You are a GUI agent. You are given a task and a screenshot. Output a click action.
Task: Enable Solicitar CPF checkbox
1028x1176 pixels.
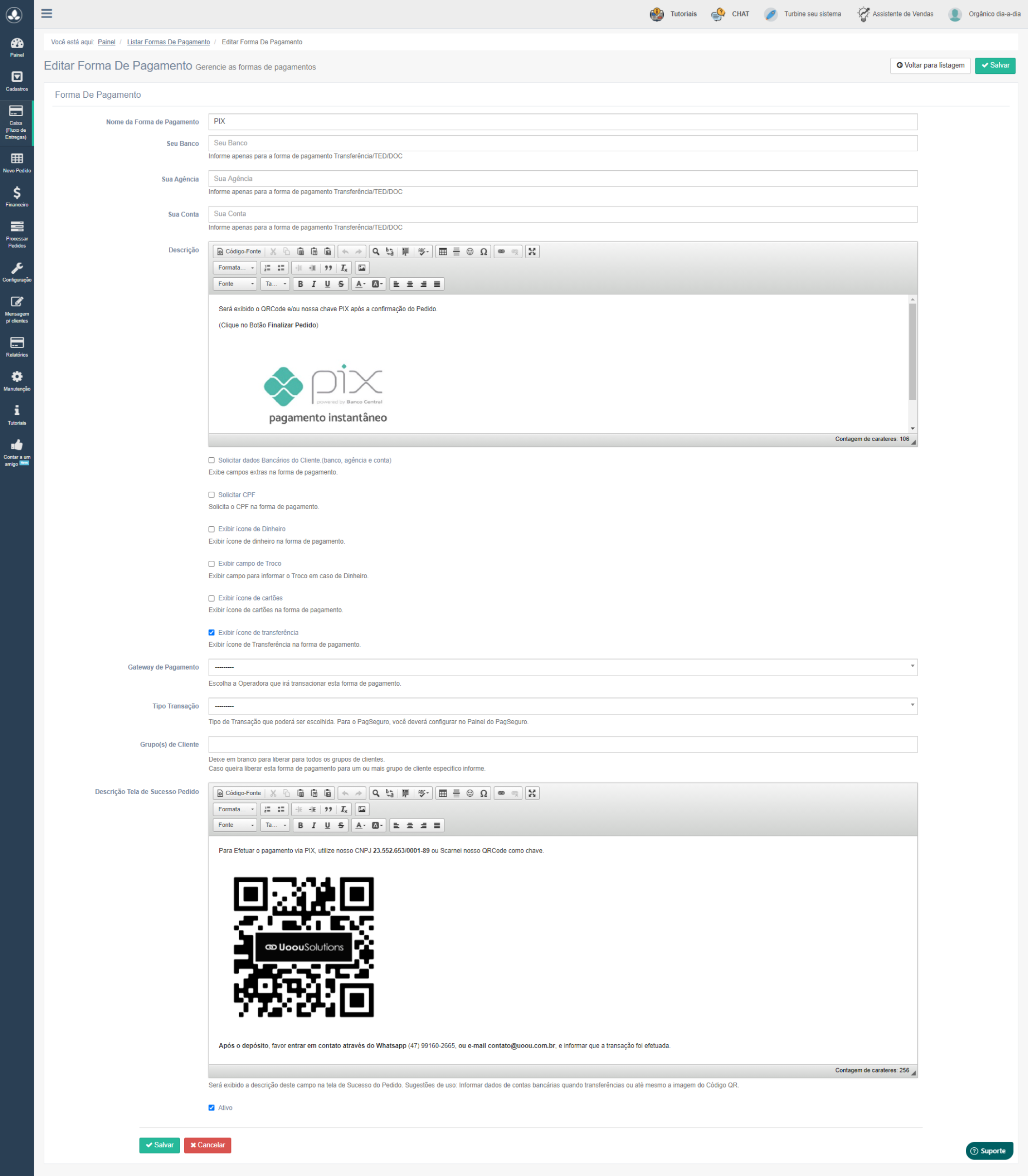pos(211,495)
